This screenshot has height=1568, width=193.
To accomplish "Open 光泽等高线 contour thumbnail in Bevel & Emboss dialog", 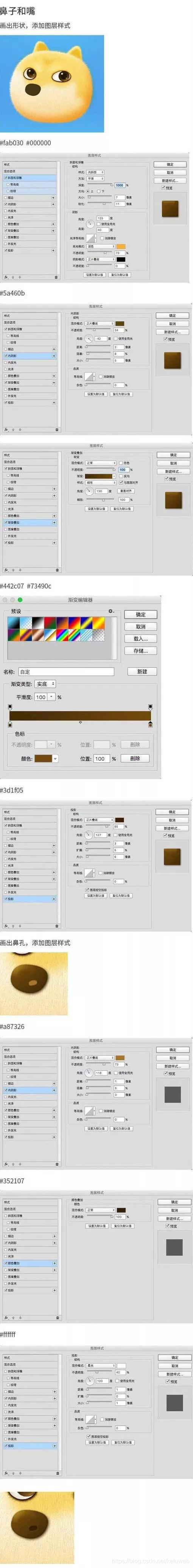I will pyautogui.click(x=90, y=238).
